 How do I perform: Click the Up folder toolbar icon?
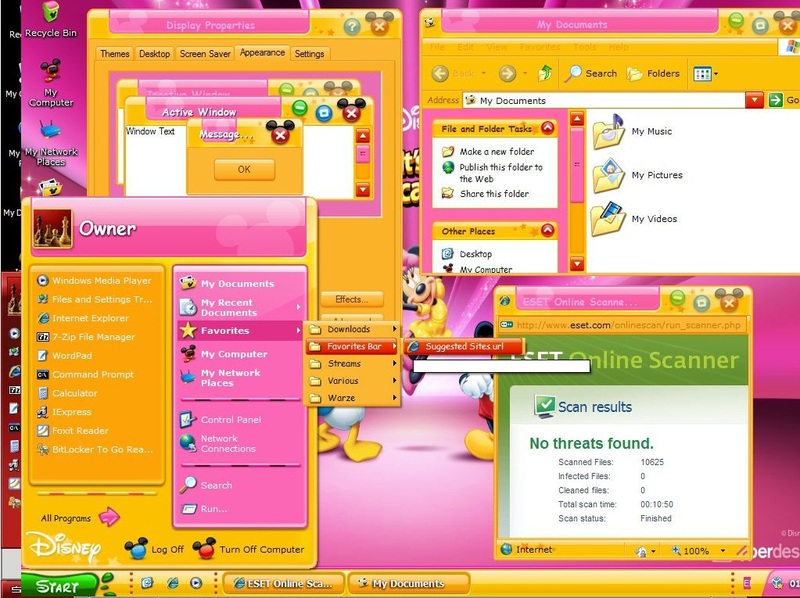coord(545,73)
